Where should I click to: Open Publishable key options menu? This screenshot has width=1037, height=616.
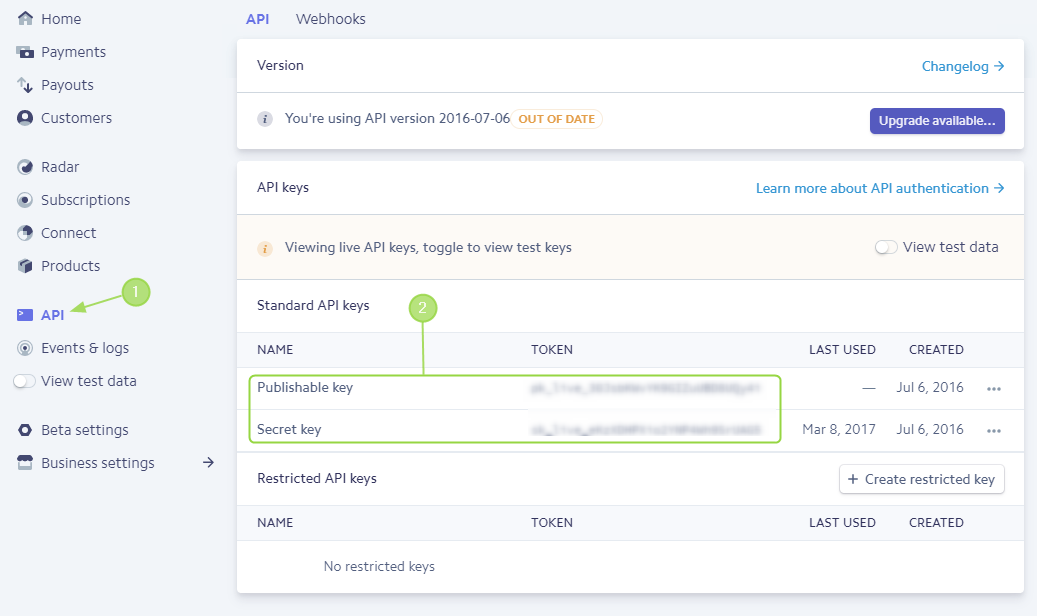993,388
